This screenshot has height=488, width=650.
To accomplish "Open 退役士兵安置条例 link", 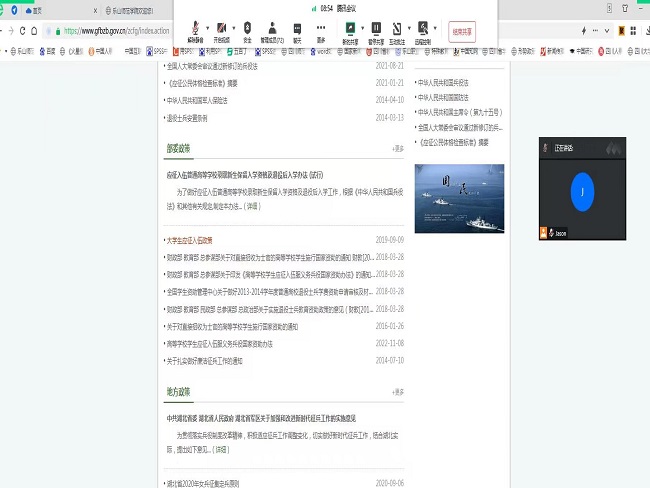I will pyautogui.click(x=187, y=118).
